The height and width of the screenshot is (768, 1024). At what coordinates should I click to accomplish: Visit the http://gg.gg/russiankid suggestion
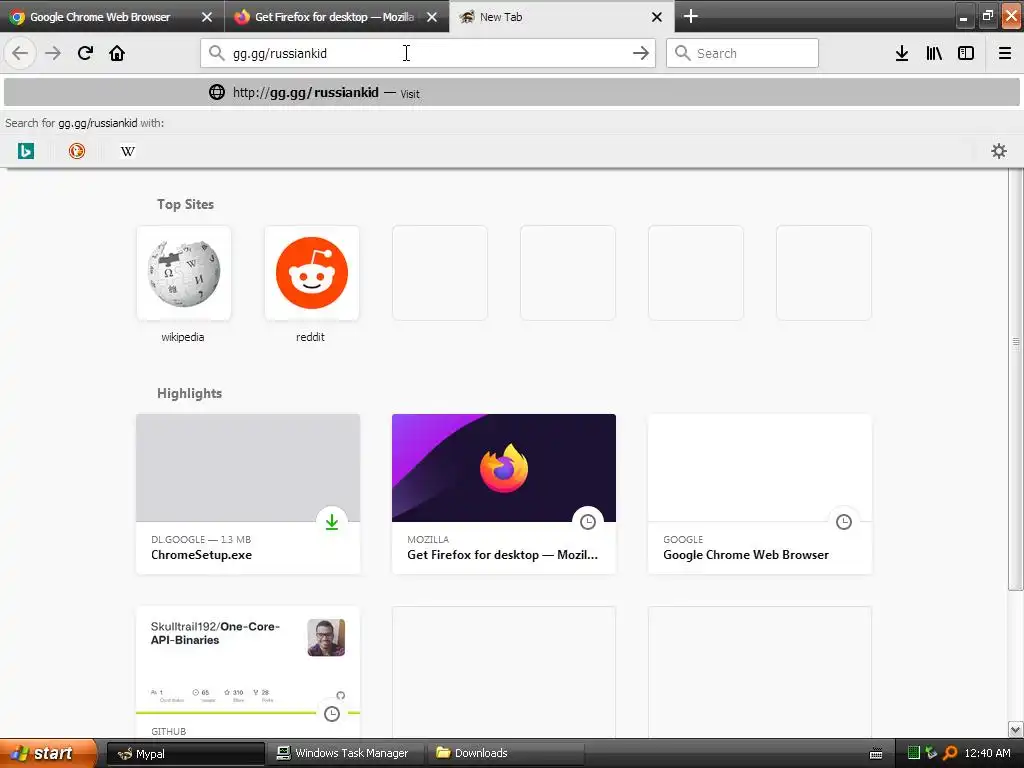pyautogui.click(x=512, y=93)
